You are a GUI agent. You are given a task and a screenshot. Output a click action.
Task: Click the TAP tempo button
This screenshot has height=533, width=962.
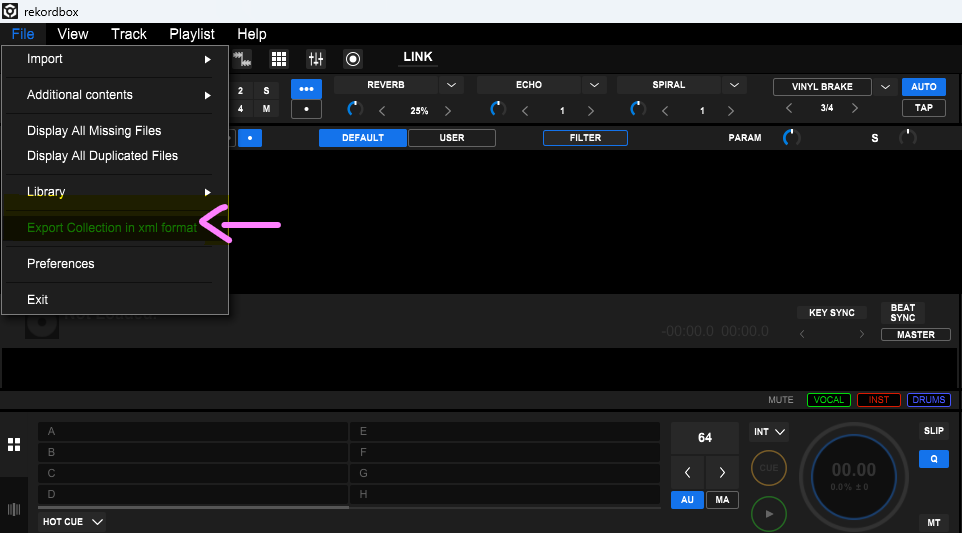coord(923,108)
